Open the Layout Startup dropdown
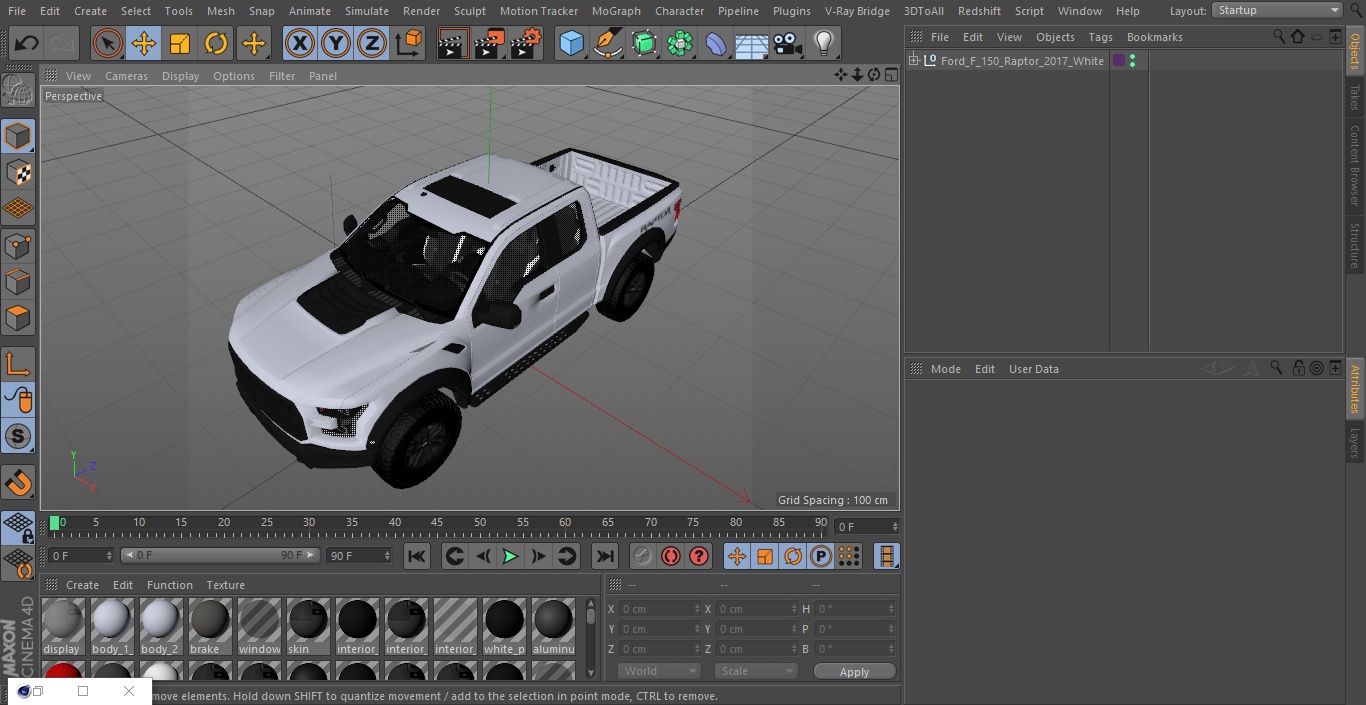The height and width of the screenshot is (705, 1366). (x=1278, y=10)
